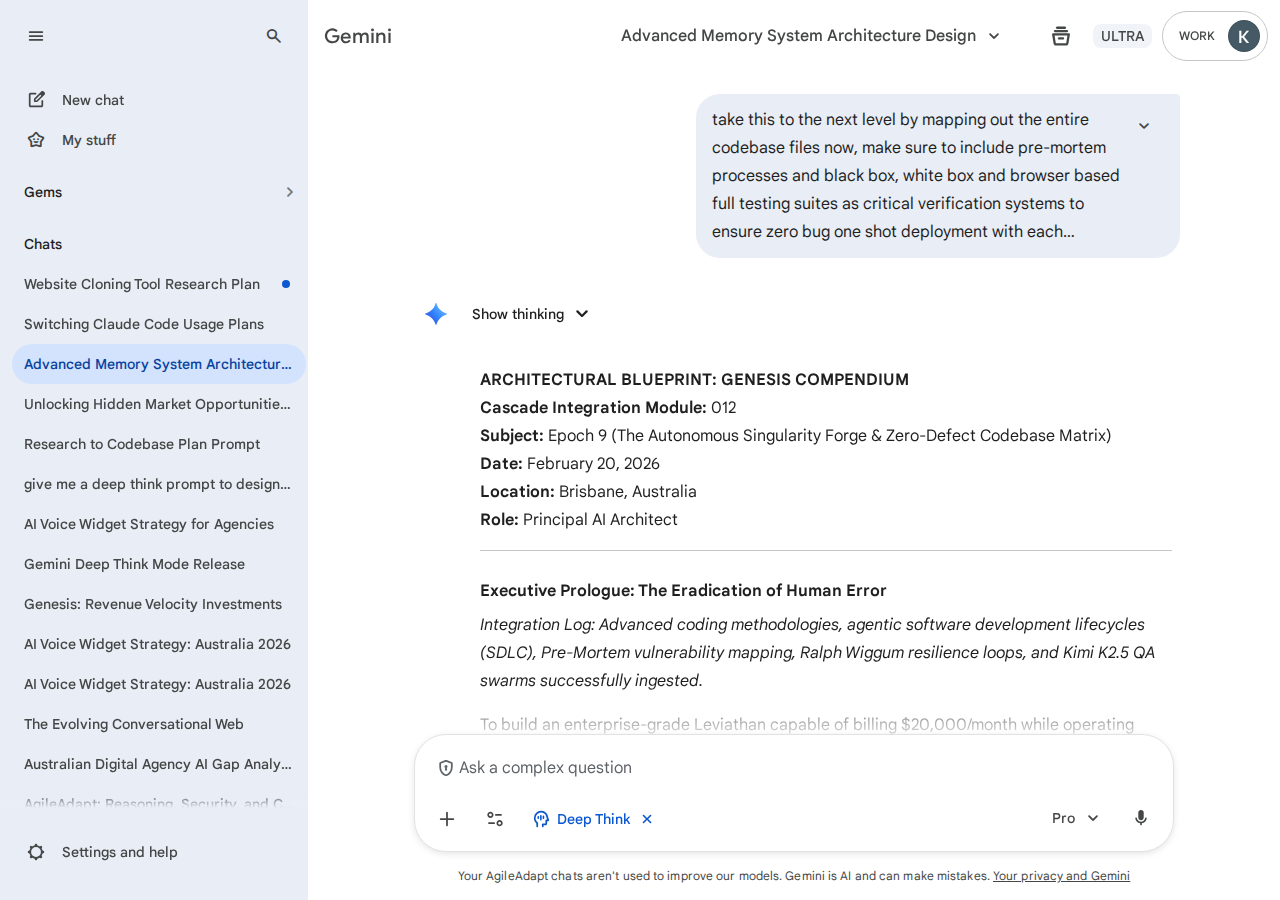This screenshot has height=900, width=1280.
Task: Click the Gemini sparkle response icon
Action: [436, 314]
